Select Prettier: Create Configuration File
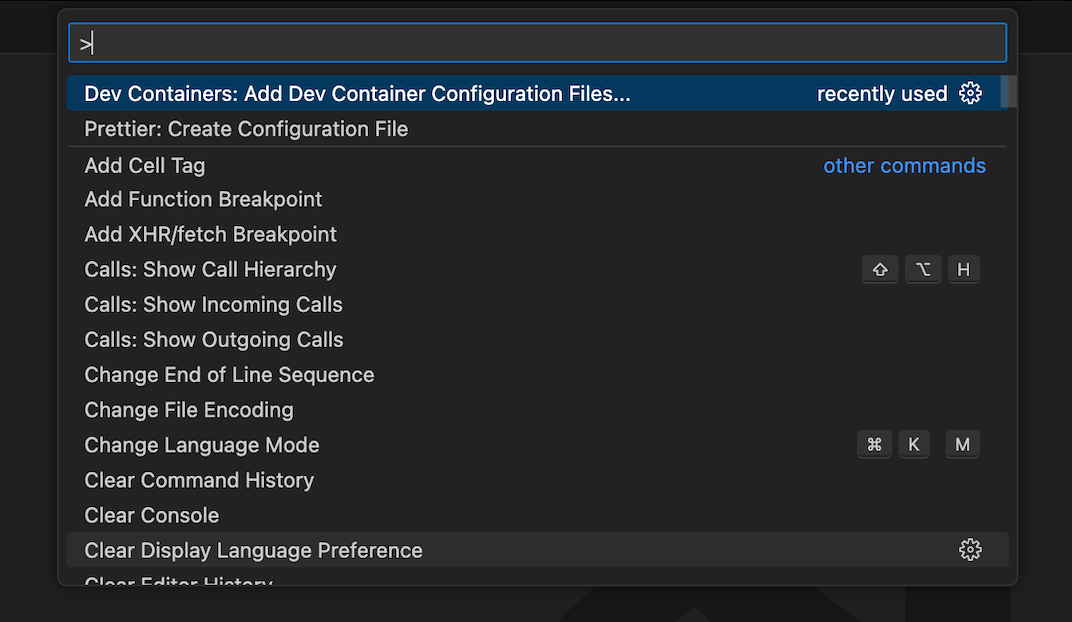 pos(537,129)
